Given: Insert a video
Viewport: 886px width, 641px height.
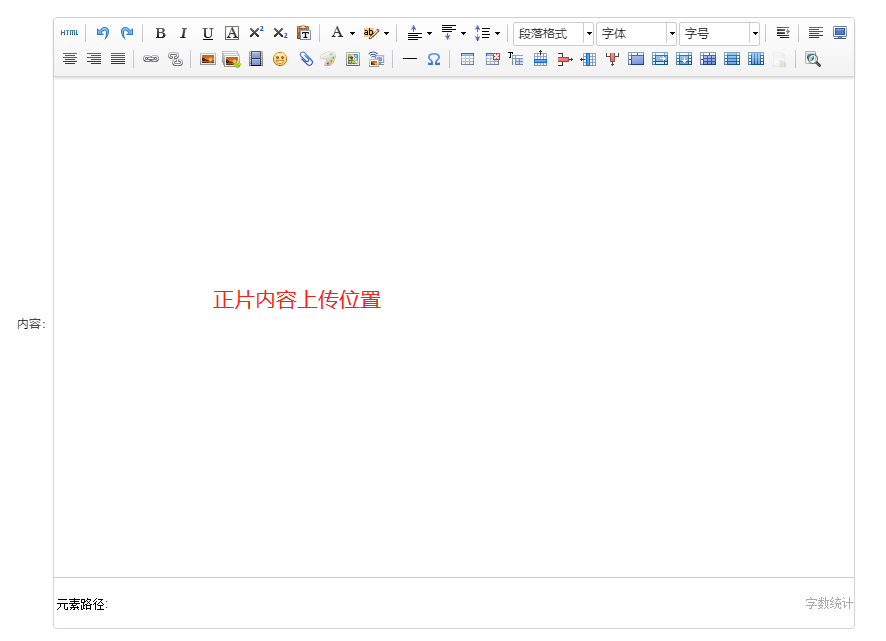Looking at the screenshot, I should [256, 59].
